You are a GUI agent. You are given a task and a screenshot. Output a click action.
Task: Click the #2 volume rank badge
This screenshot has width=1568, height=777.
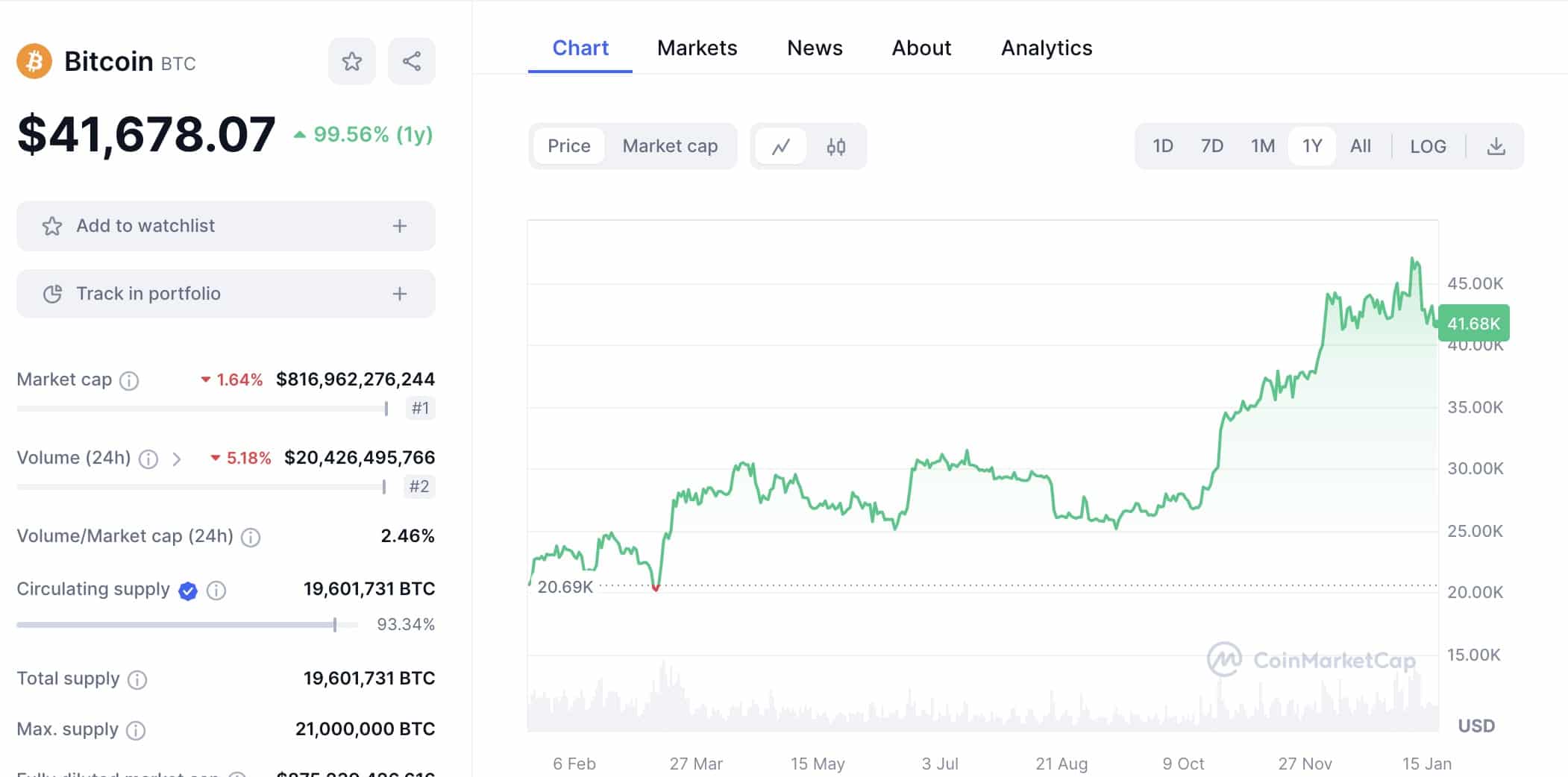pos(419,486)
